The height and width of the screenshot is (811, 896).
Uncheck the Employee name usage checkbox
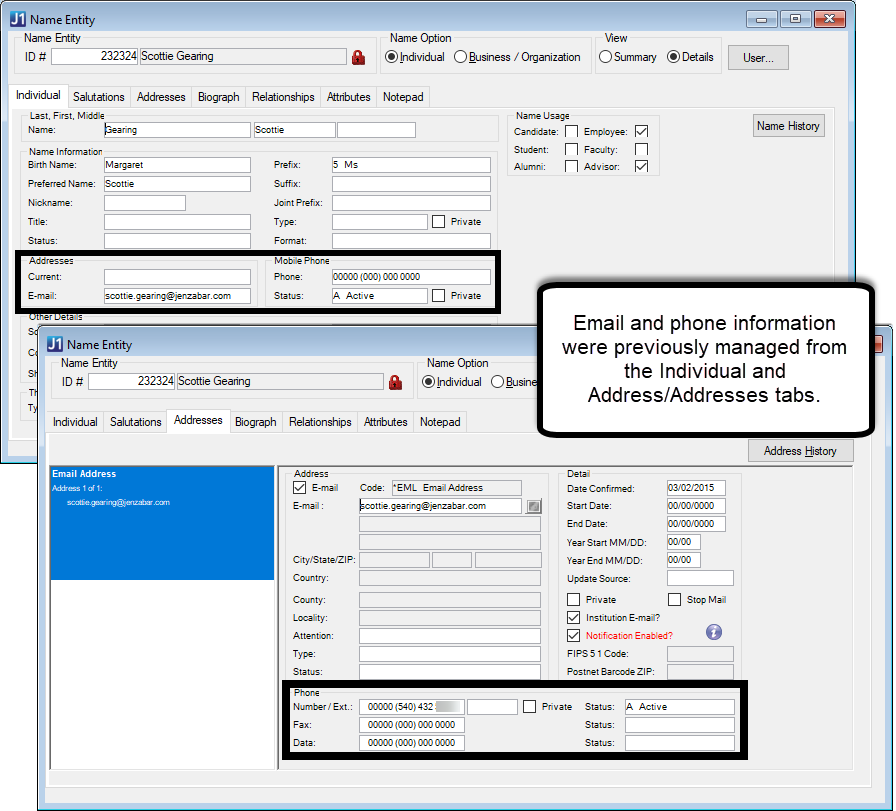640,130
